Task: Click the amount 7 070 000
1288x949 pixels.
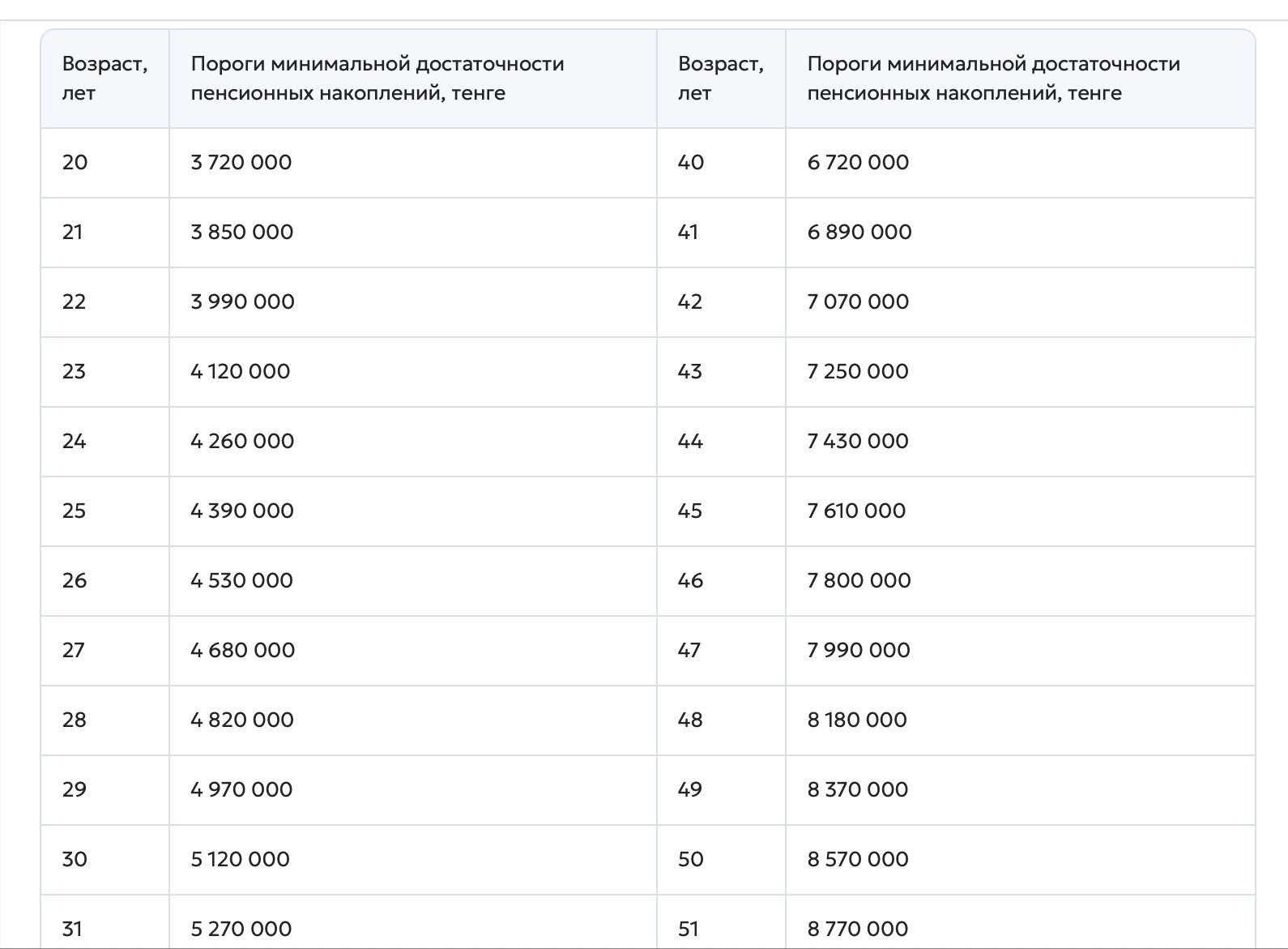Action: coord(858,301)
